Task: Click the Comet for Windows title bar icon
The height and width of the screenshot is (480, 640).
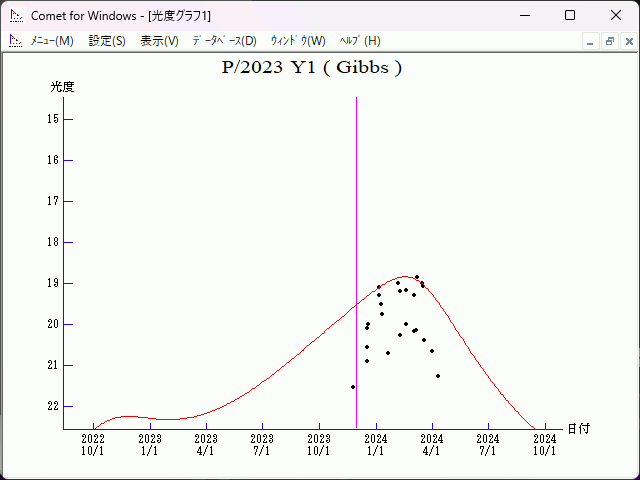Action: [x=16, y=16]
